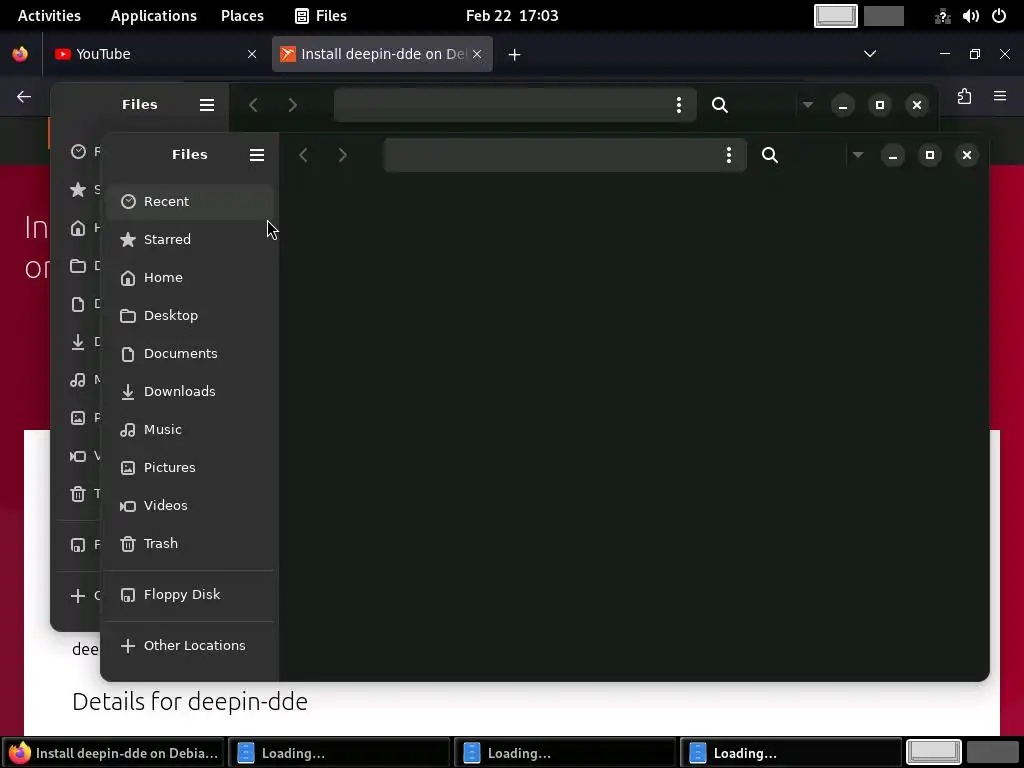The height and width of the screenshot is (768, 1024).
Task: Click search icon in front Files window
Action: pyautogui.click(x=770, y=155)
